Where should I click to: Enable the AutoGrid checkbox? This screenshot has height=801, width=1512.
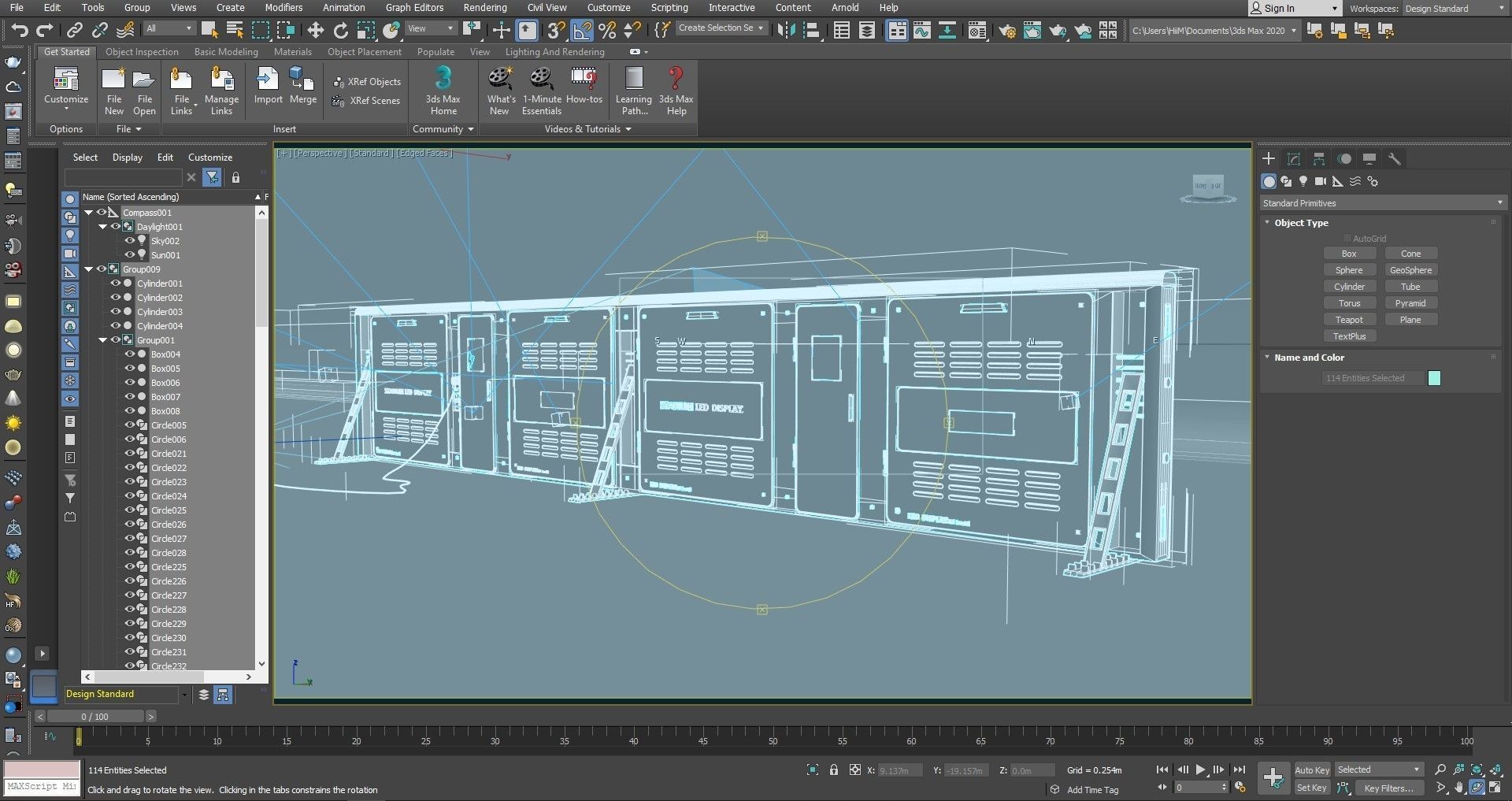coord(1347,239)
